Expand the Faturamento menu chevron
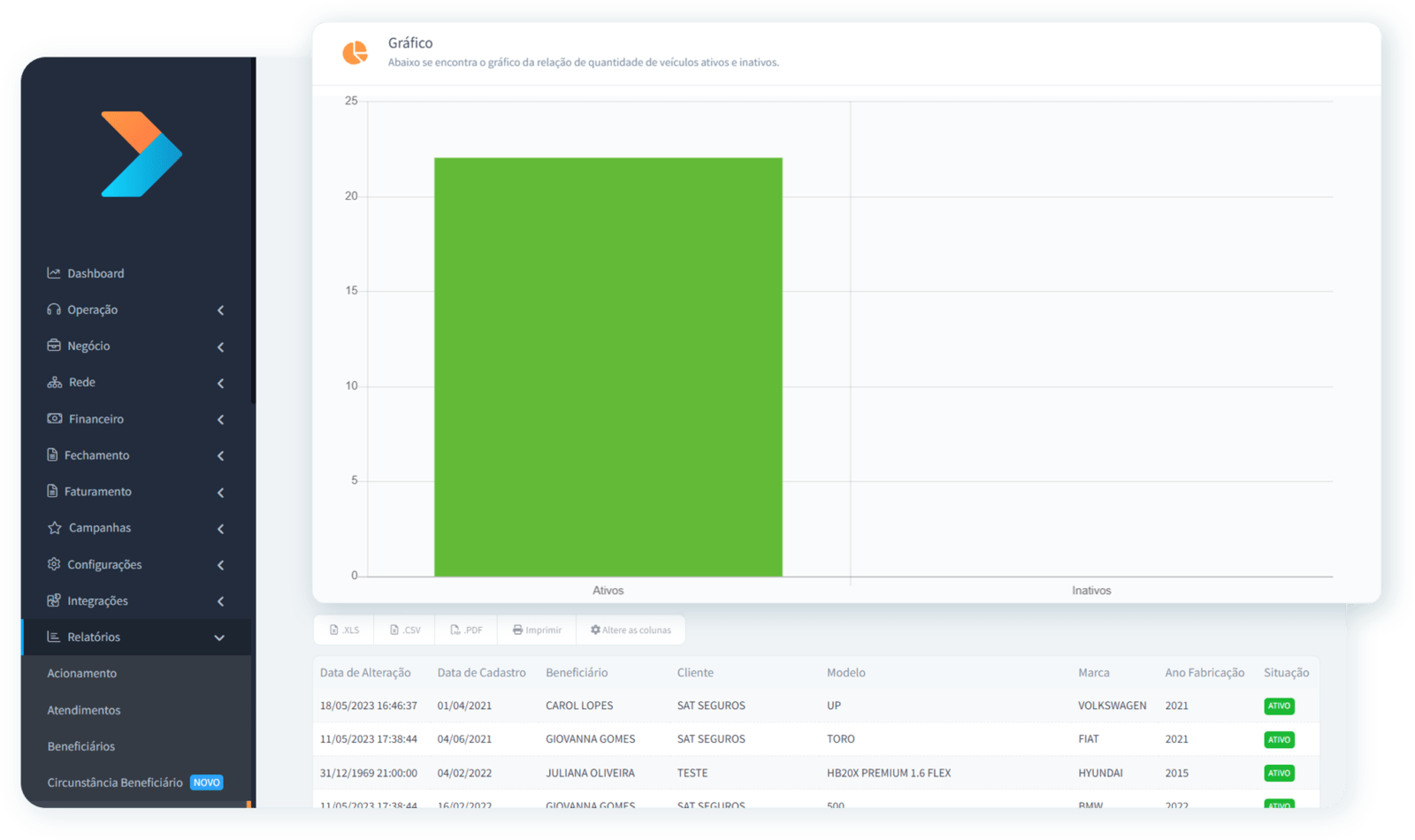 [x=221, y=492]
